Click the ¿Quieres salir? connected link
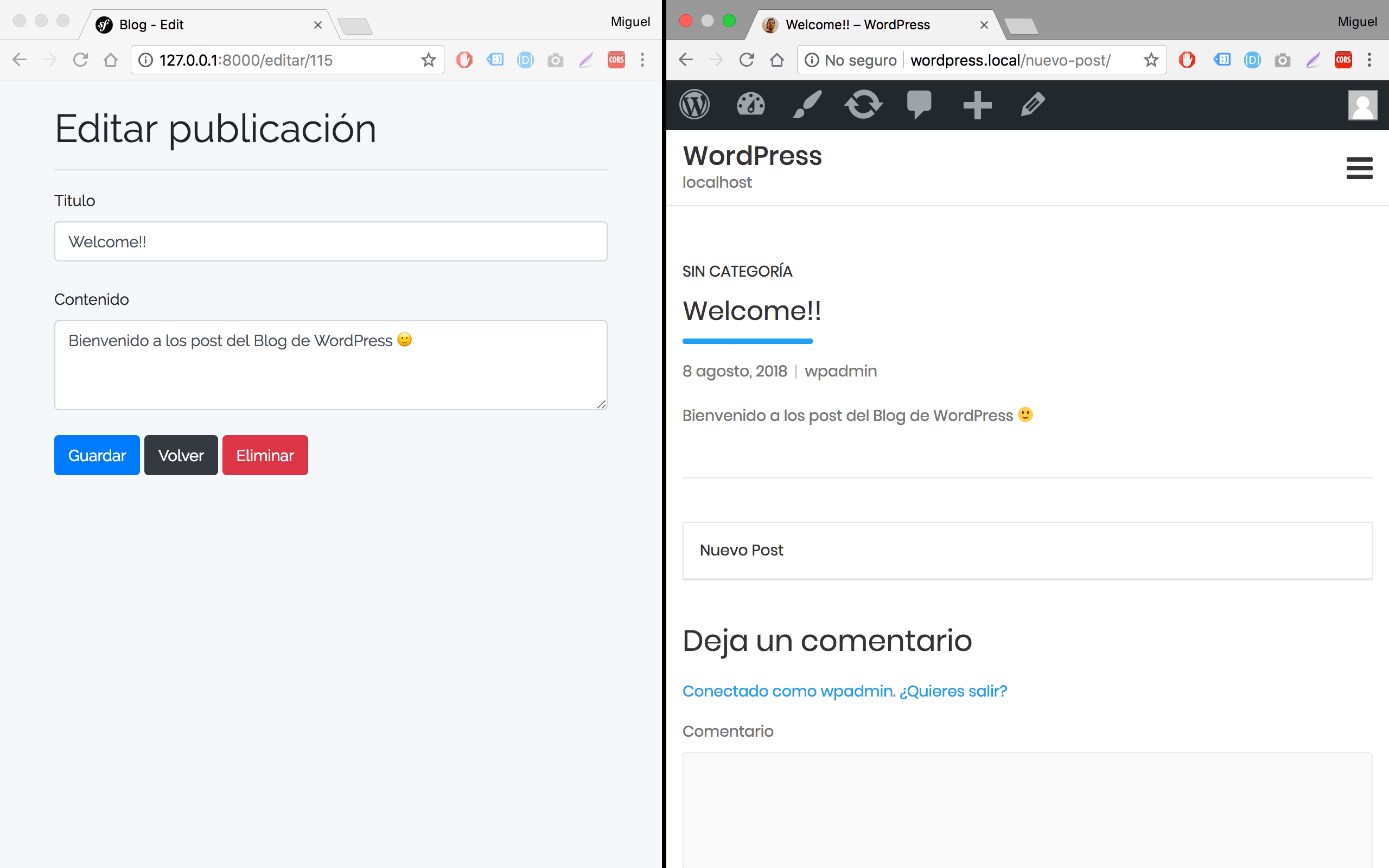The height and width of the screenshot is (868, 1389). point(953,691)
